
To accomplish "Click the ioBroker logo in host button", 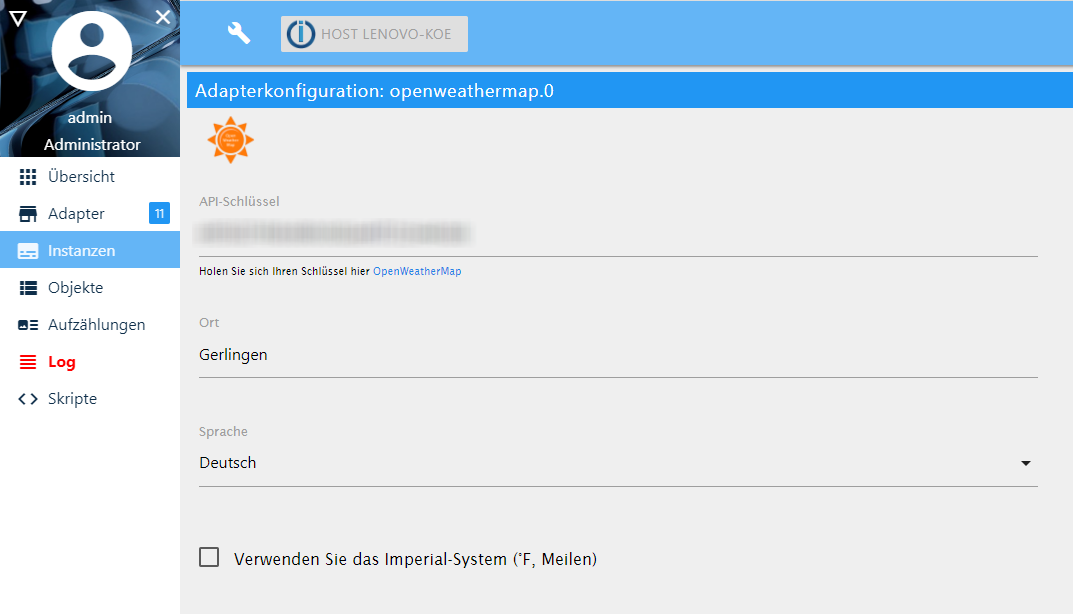I will pos(301,34).
